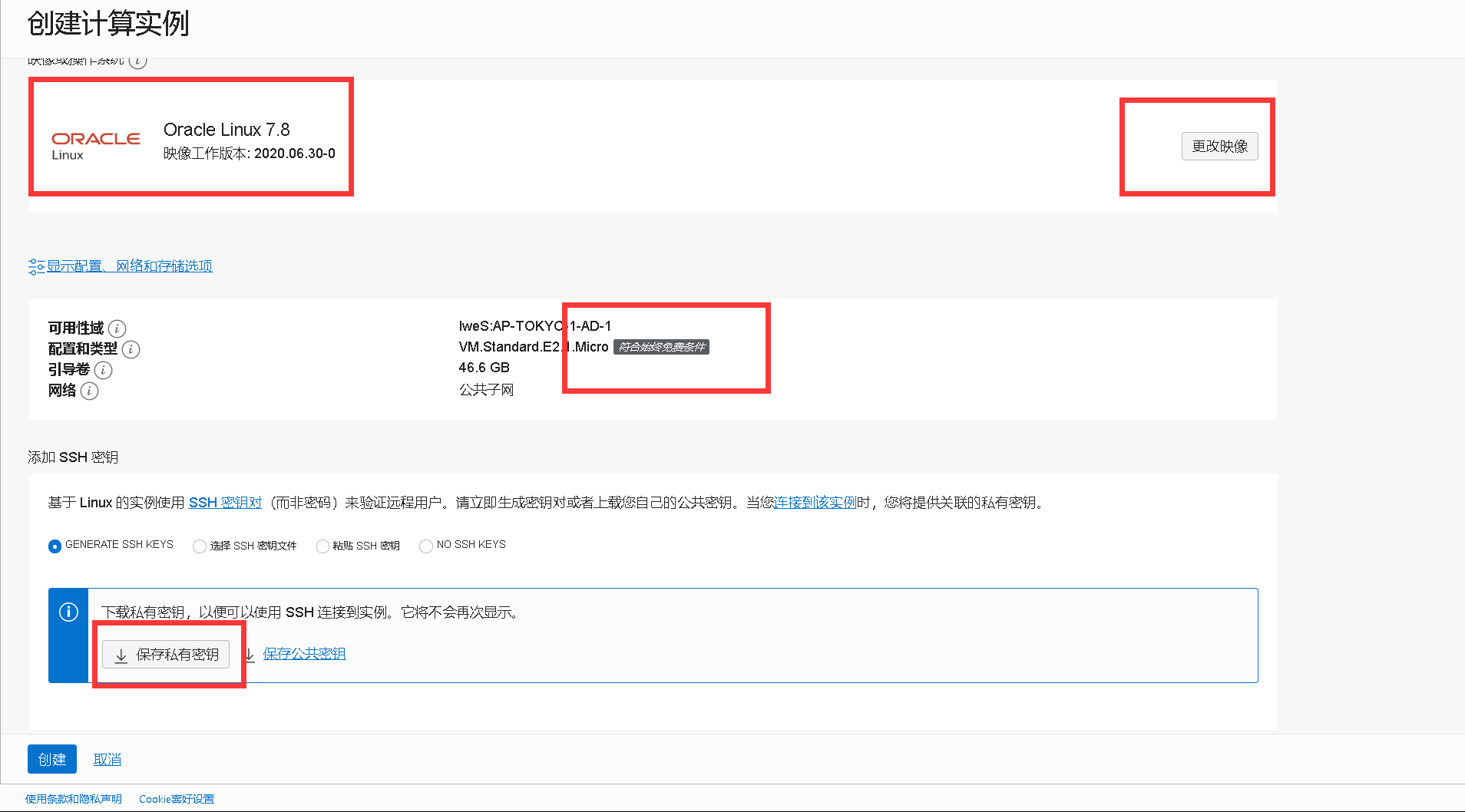Click the 更改映像 button
The height and width of the screenshot is (812, 1465).
coord(1219,146)
